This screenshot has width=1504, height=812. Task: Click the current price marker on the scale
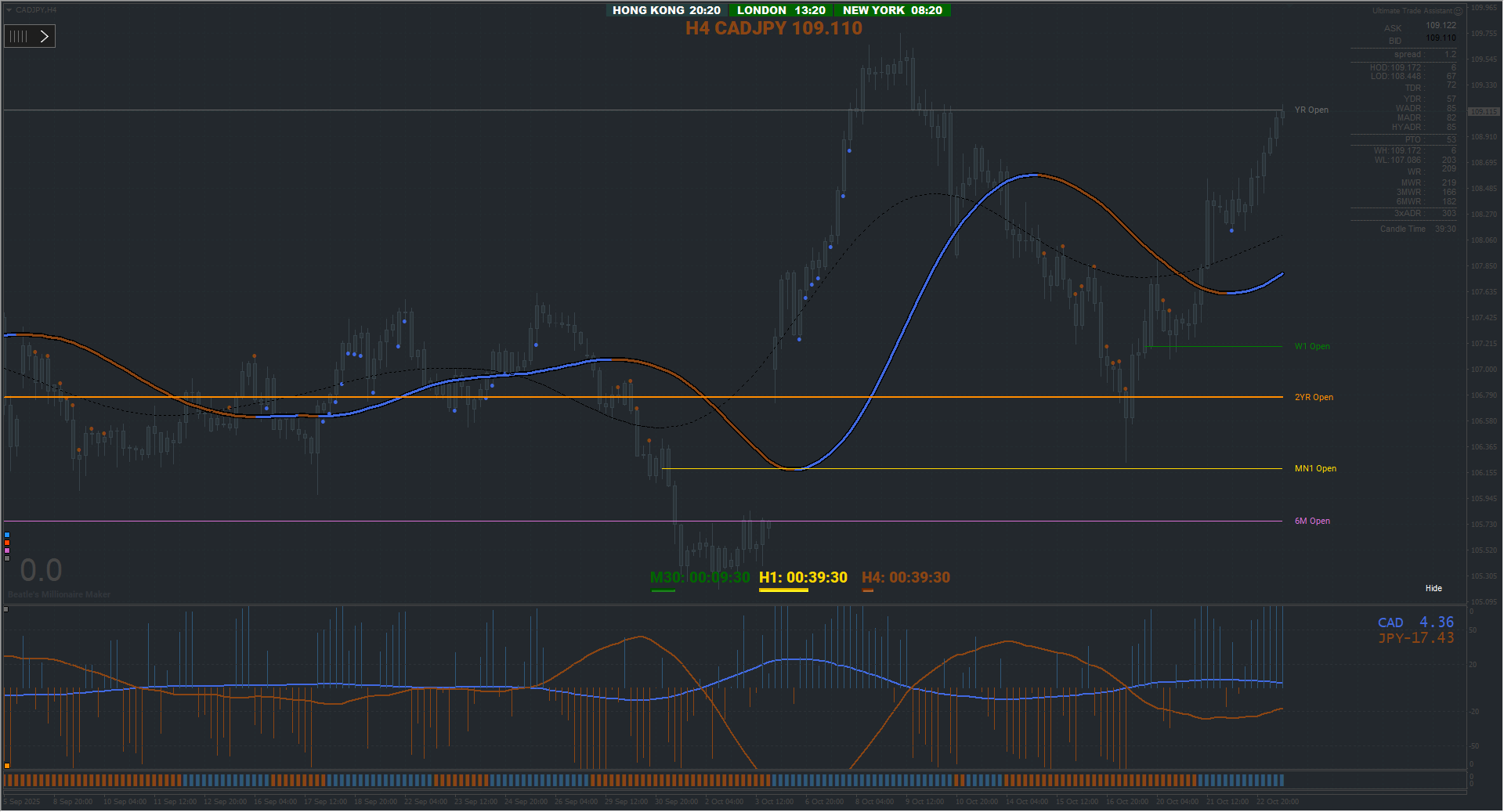click(x=1484, y=111)
